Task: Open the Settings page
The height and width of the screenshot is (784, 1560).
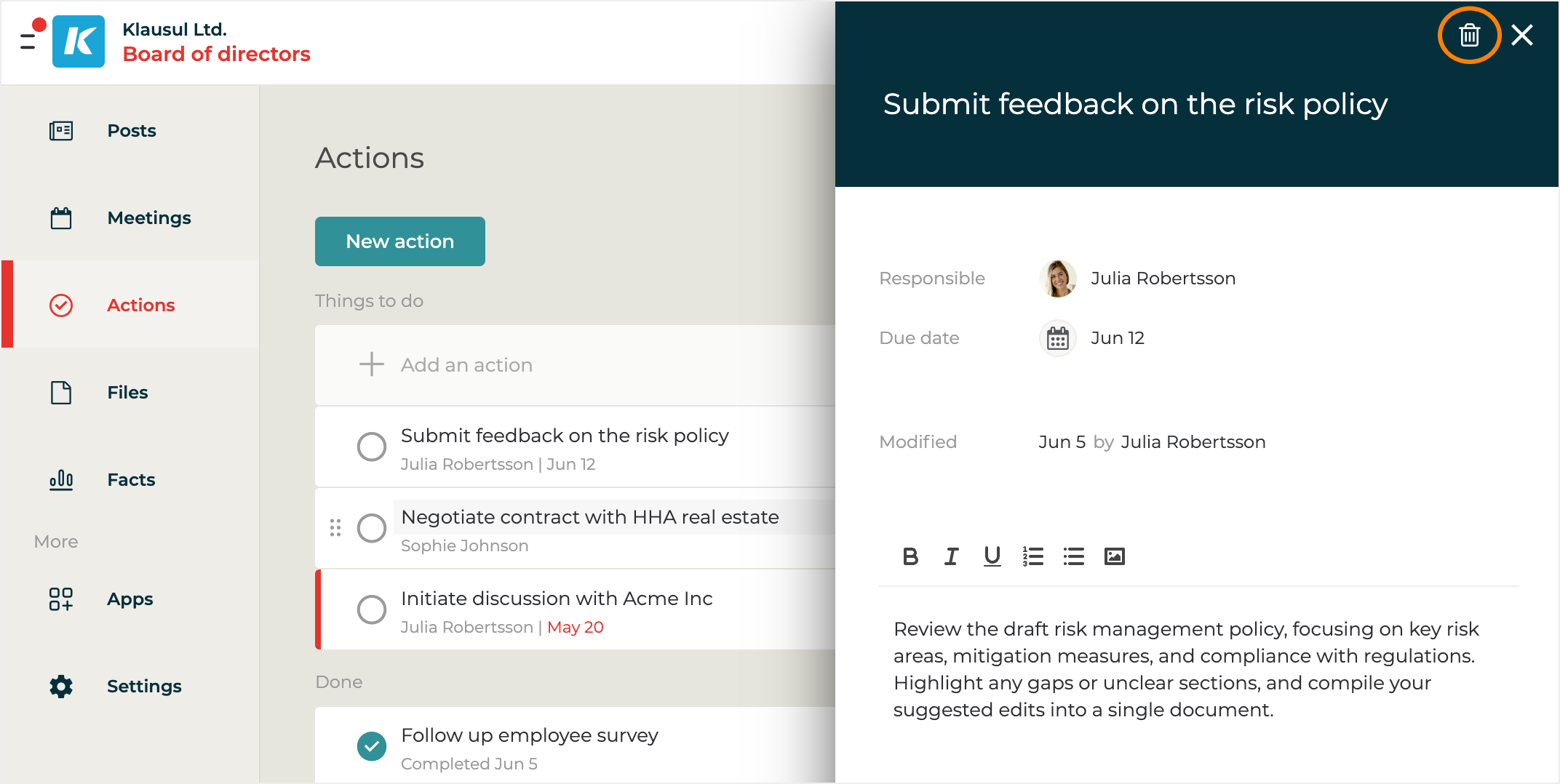Action: pyautogui.click(x=144, y=687)
